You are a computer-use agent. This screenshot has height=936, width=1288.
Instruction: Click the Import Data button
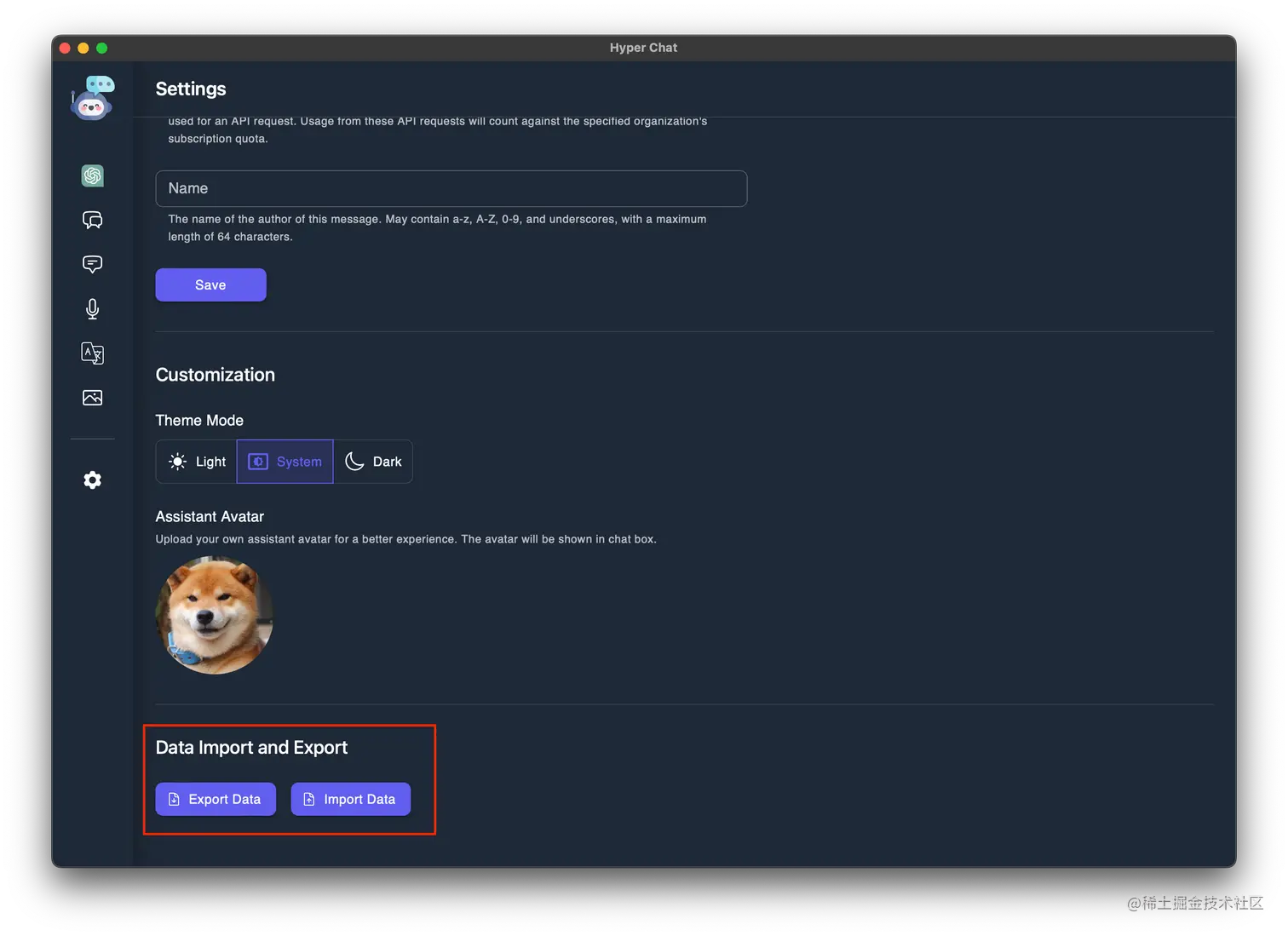pyautogui.click(x=350, y=799)
